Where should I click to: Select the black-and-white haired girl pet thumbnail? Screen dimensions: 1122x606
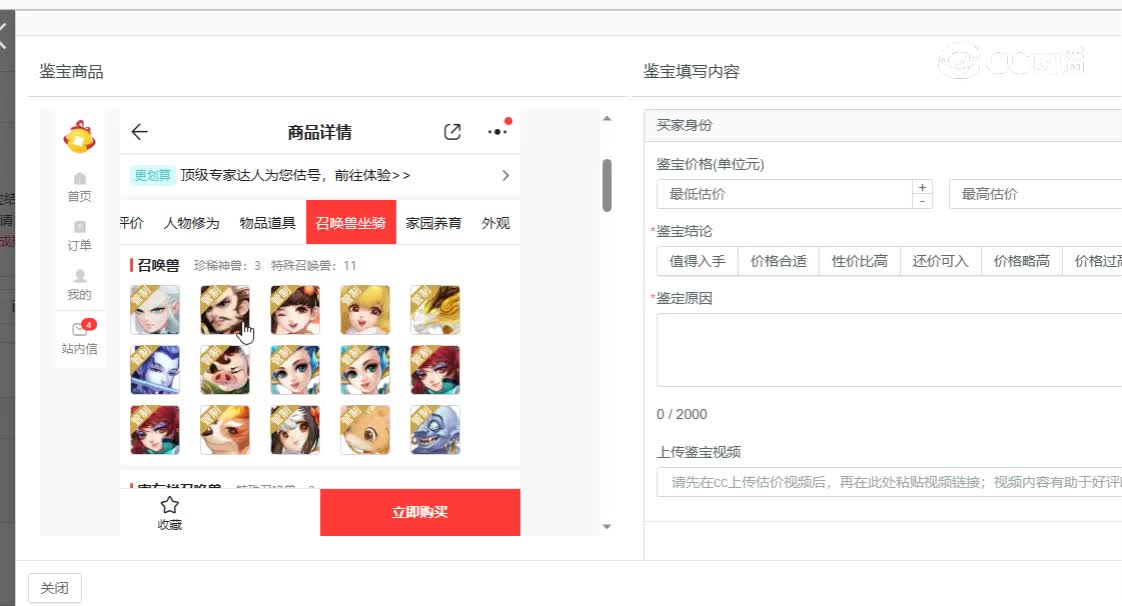pyautogui.click(x=295, y=430)
